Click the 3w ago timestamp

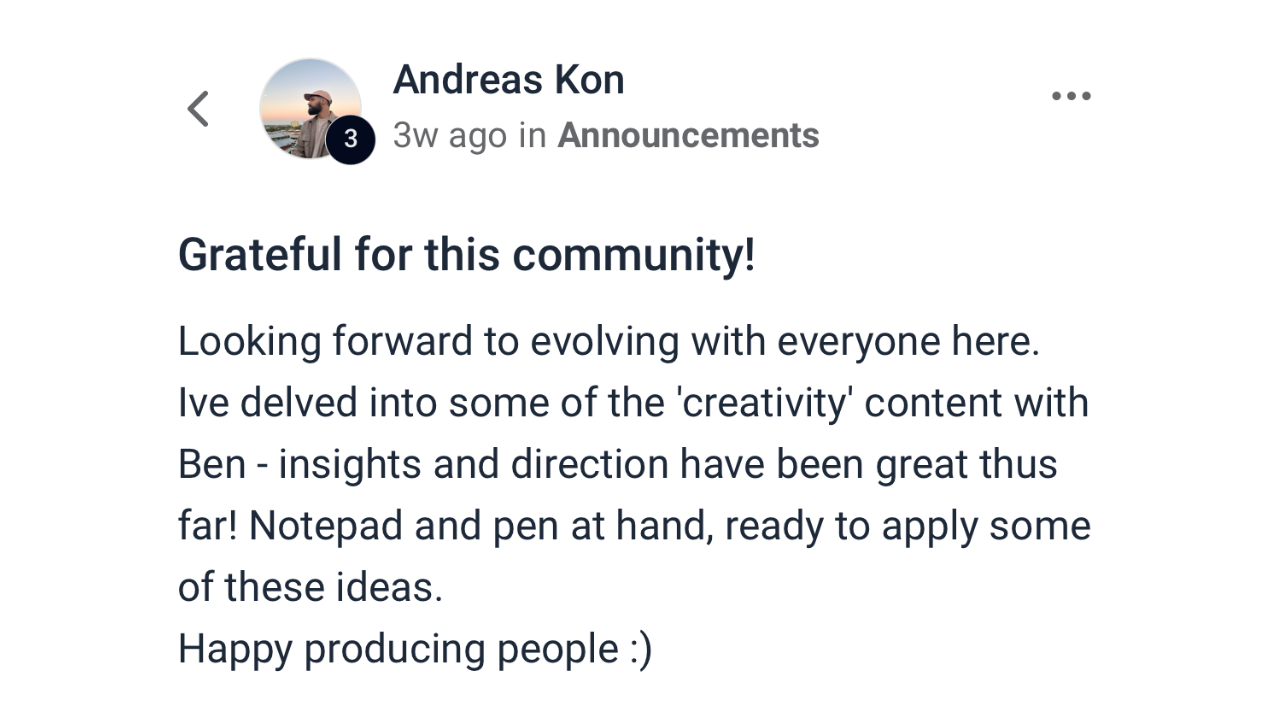[x=450, y=136]
